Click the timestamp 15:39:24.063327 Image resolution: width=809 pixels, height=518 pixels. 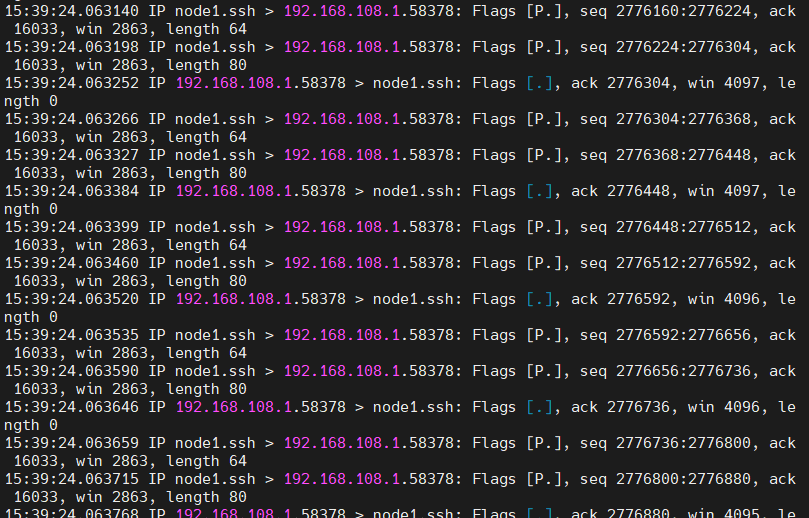[x=72, y=155]
